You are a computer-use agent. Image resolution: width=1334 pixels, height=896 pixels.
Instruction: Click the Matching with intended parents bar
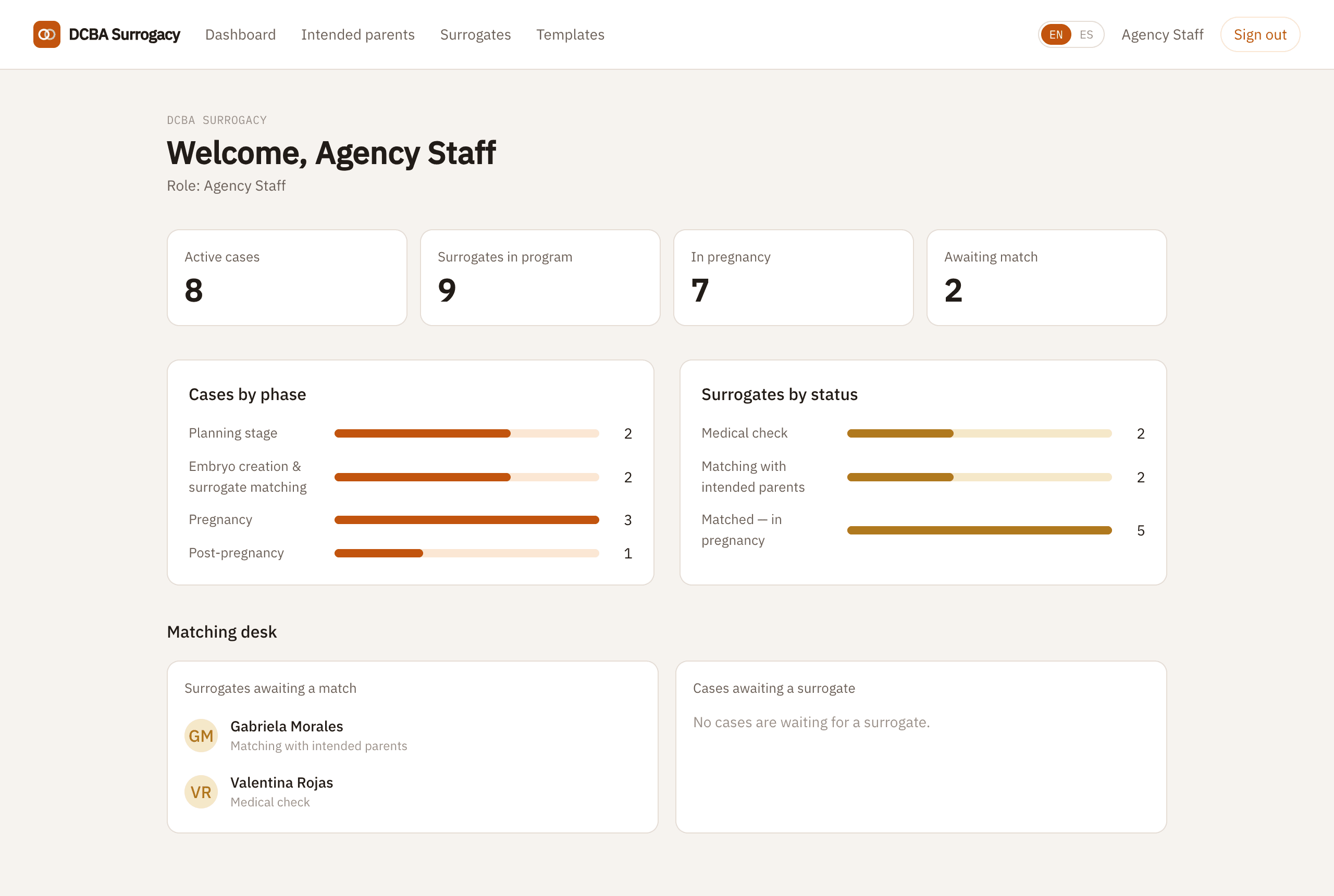(x=979, y=477)
